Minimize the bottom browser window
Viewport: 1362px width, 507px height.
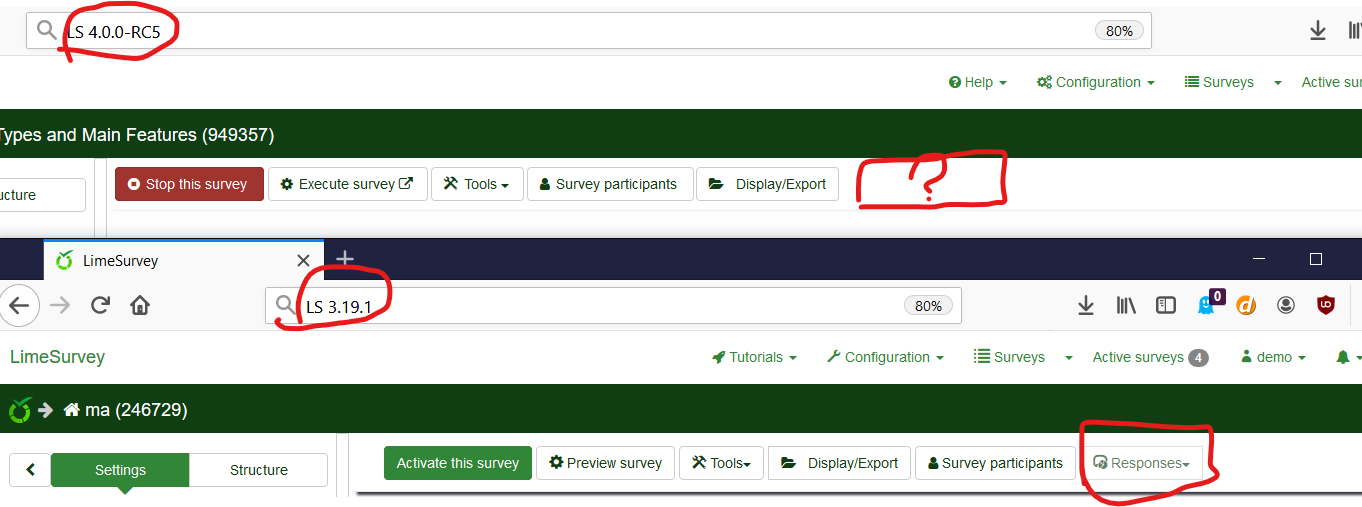tap(1259, 259)
